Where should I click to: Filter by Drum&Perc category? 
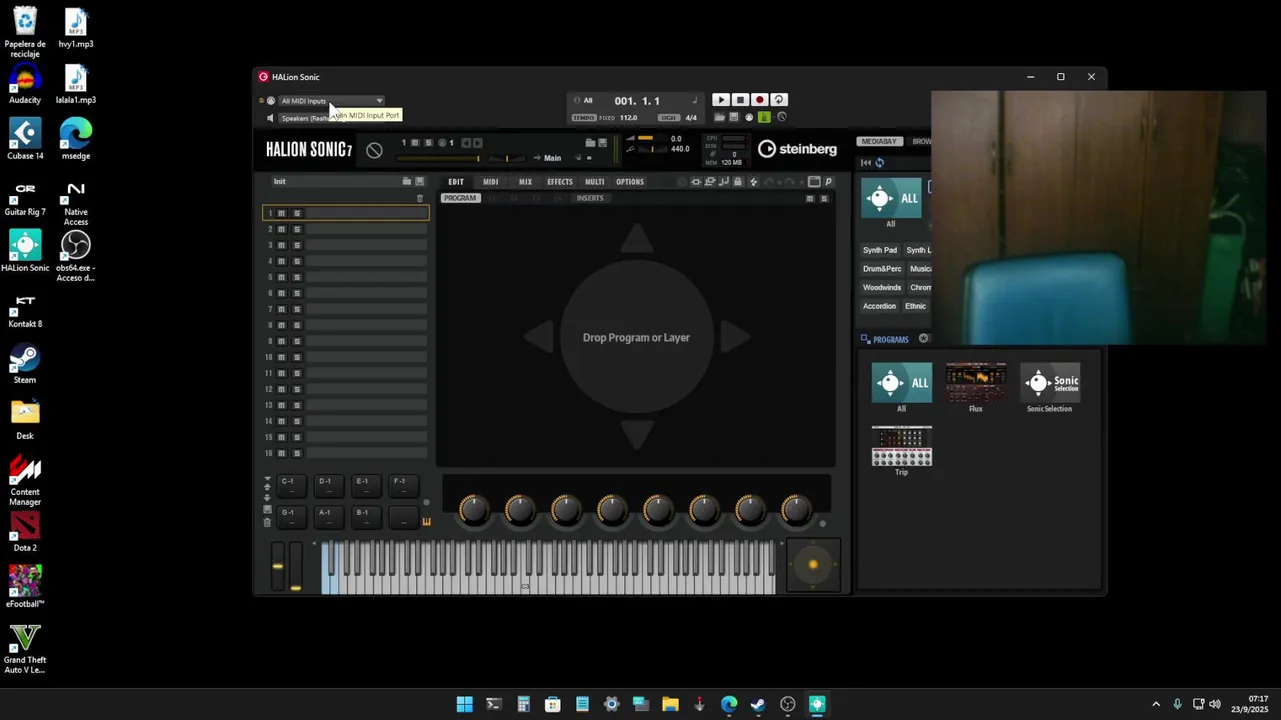[882, 269]
